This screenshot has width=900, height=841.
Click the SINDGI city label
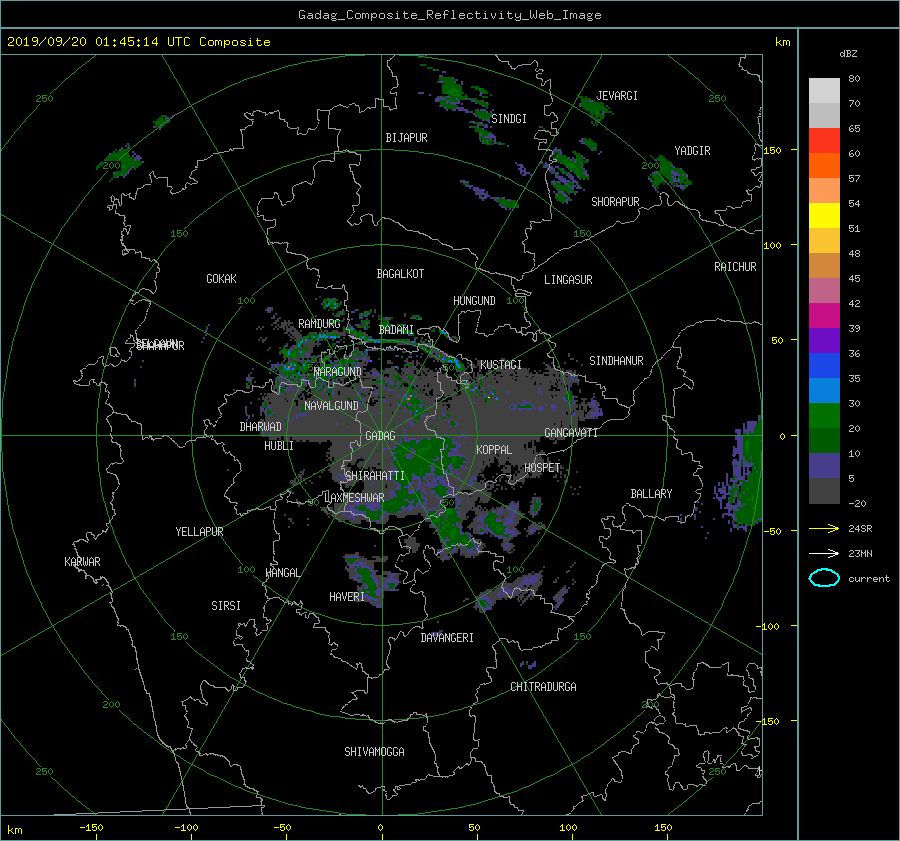point(509,119)
